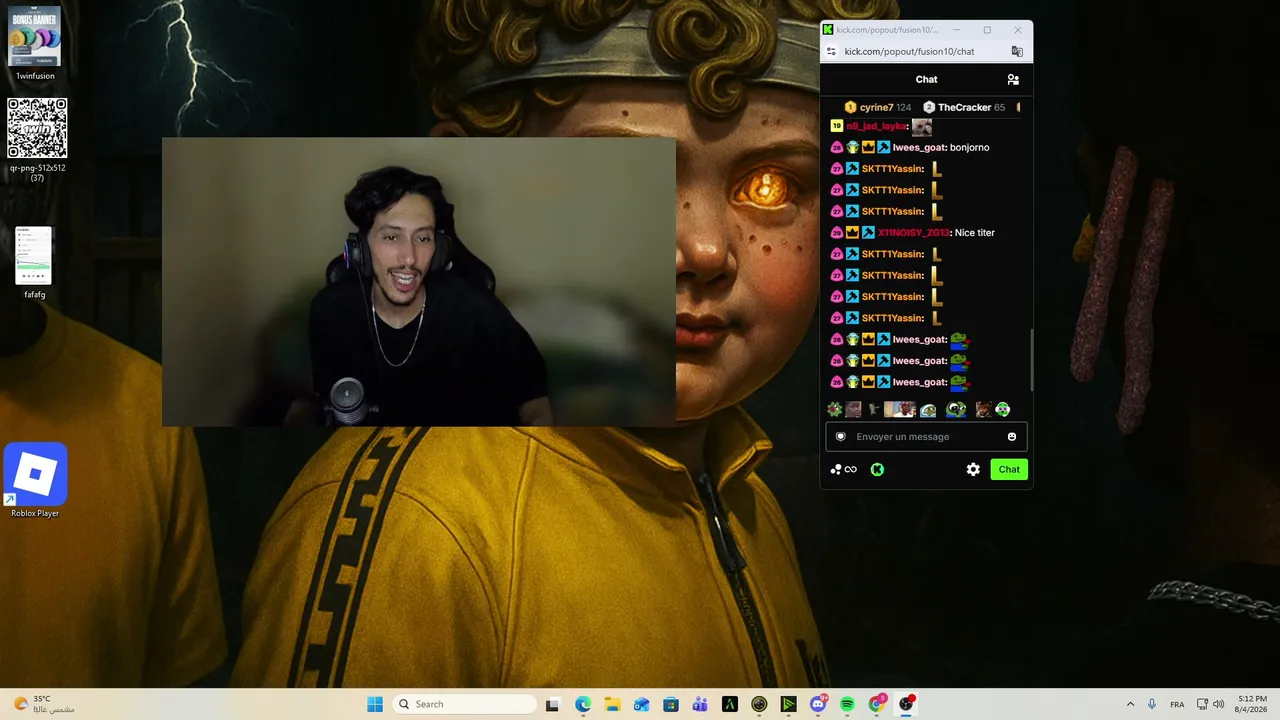Click the taskbar Search box
The height and width of the screenshot is (720, 1280).
[x=464, y=704]
